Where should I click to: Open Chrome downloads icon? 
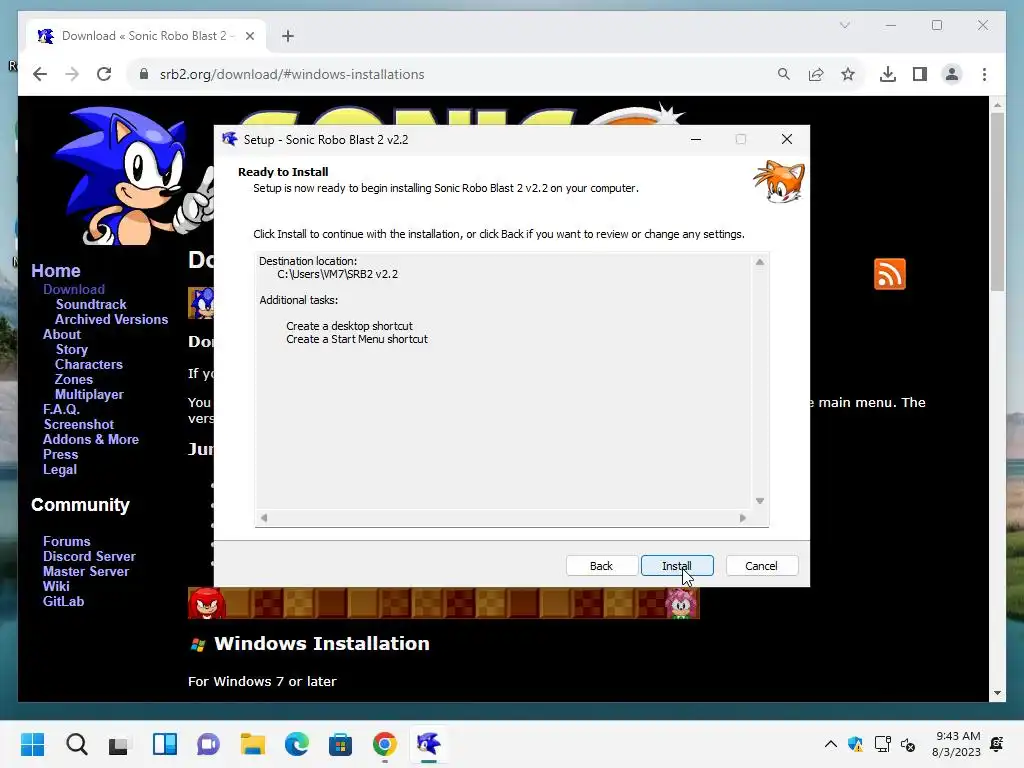[x=888, y=74]
